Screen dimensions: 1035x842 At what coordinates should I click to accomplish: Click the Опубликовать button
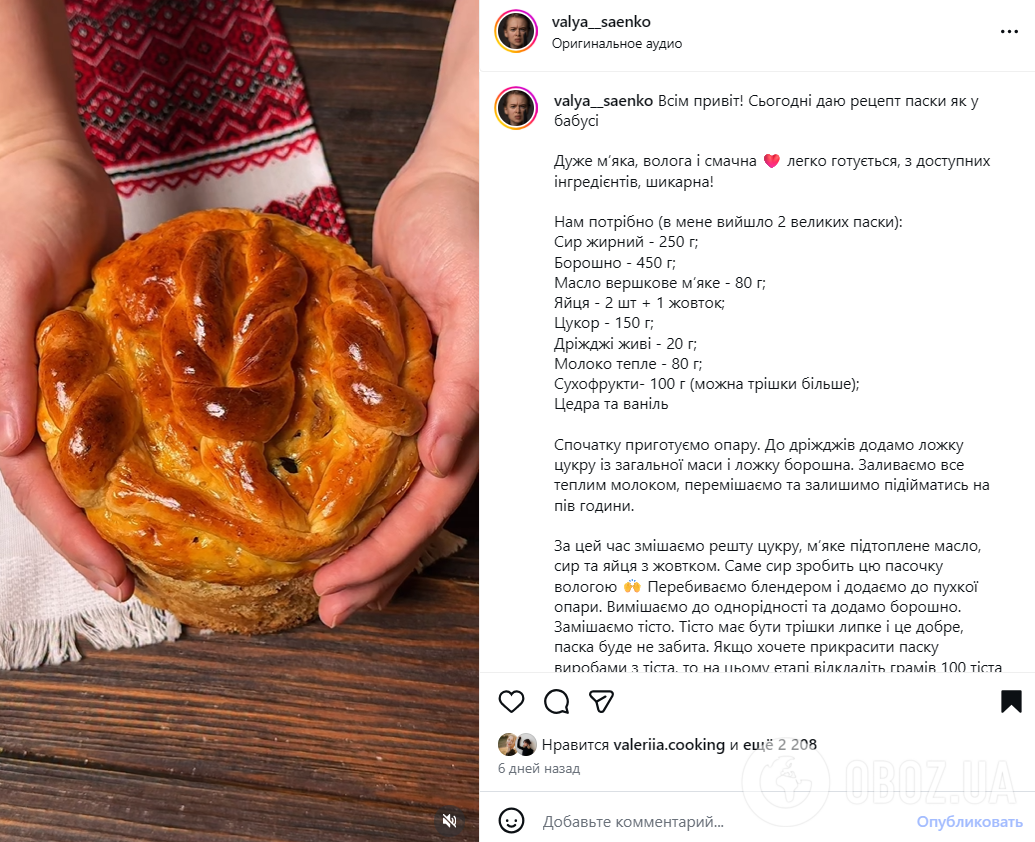point(969,822)
